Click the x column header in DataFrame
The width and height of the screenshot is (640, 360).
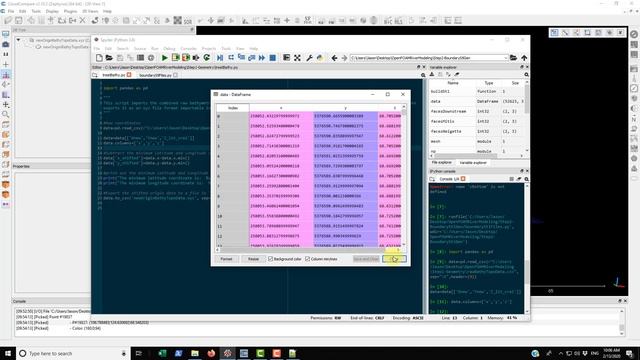281,108
